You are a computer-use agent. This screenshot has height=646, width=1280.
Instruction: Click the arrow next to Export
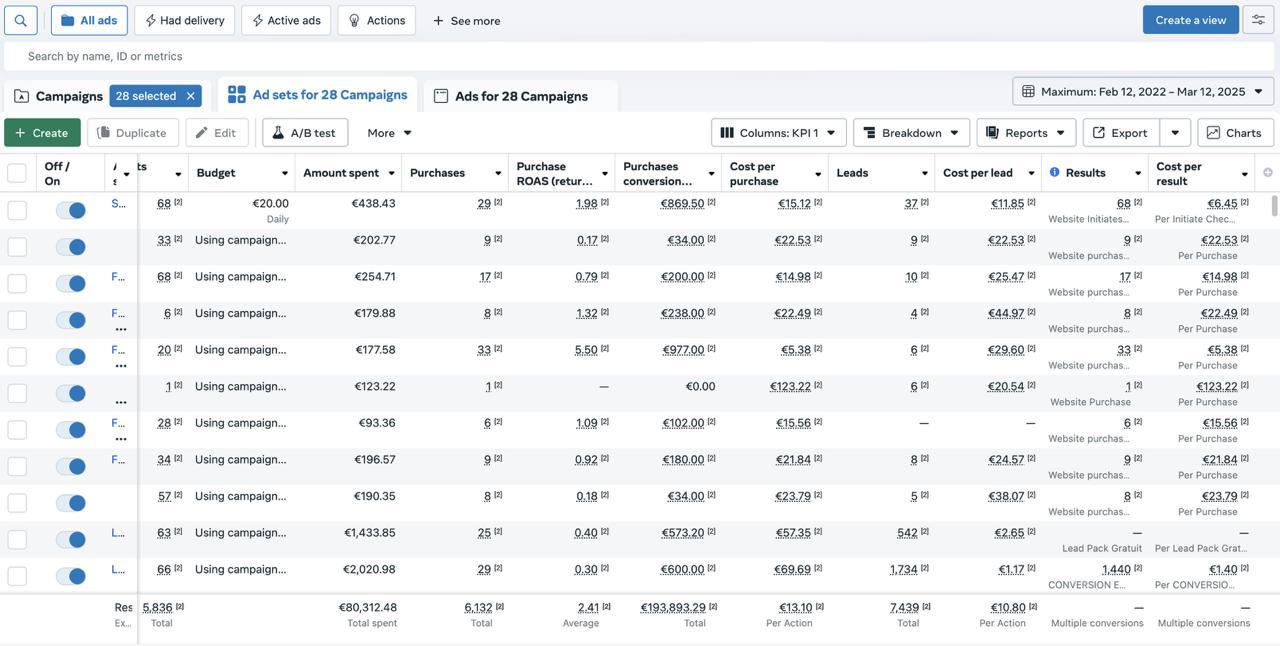coord(1175,133)
